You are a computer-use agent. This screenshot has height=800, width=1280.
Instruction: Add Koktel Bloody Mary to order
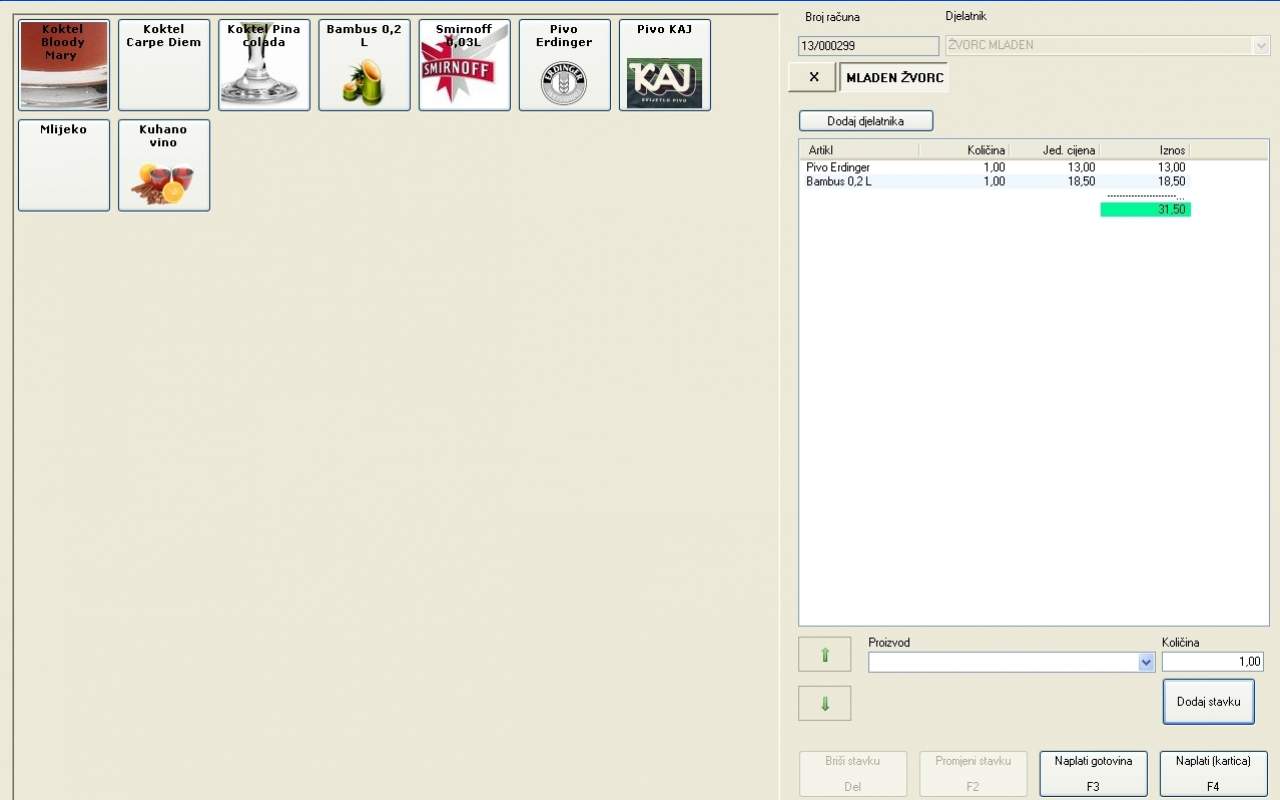pyautogui.click(x=64, y=65)
